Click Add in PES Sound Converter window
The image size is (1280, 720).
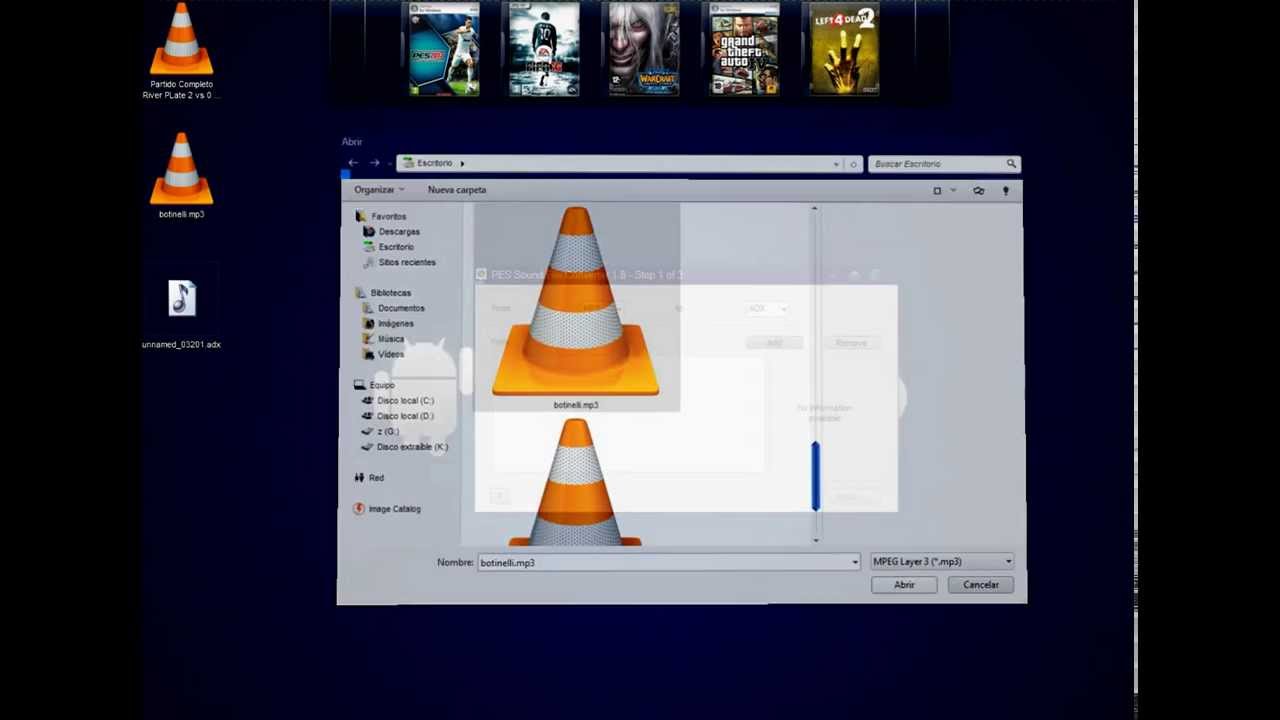pos(774,343)
